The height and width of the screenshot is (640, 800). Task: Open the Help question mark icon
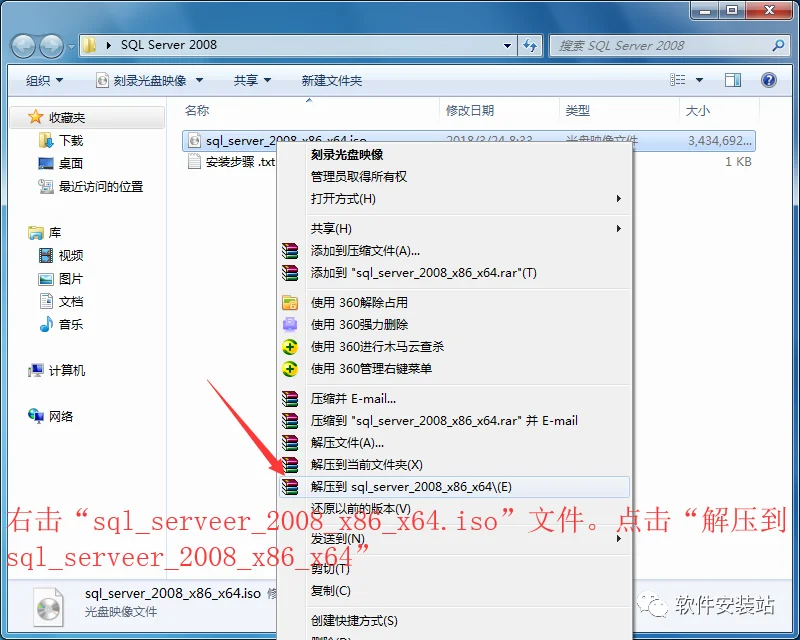[x=768, y=80]
